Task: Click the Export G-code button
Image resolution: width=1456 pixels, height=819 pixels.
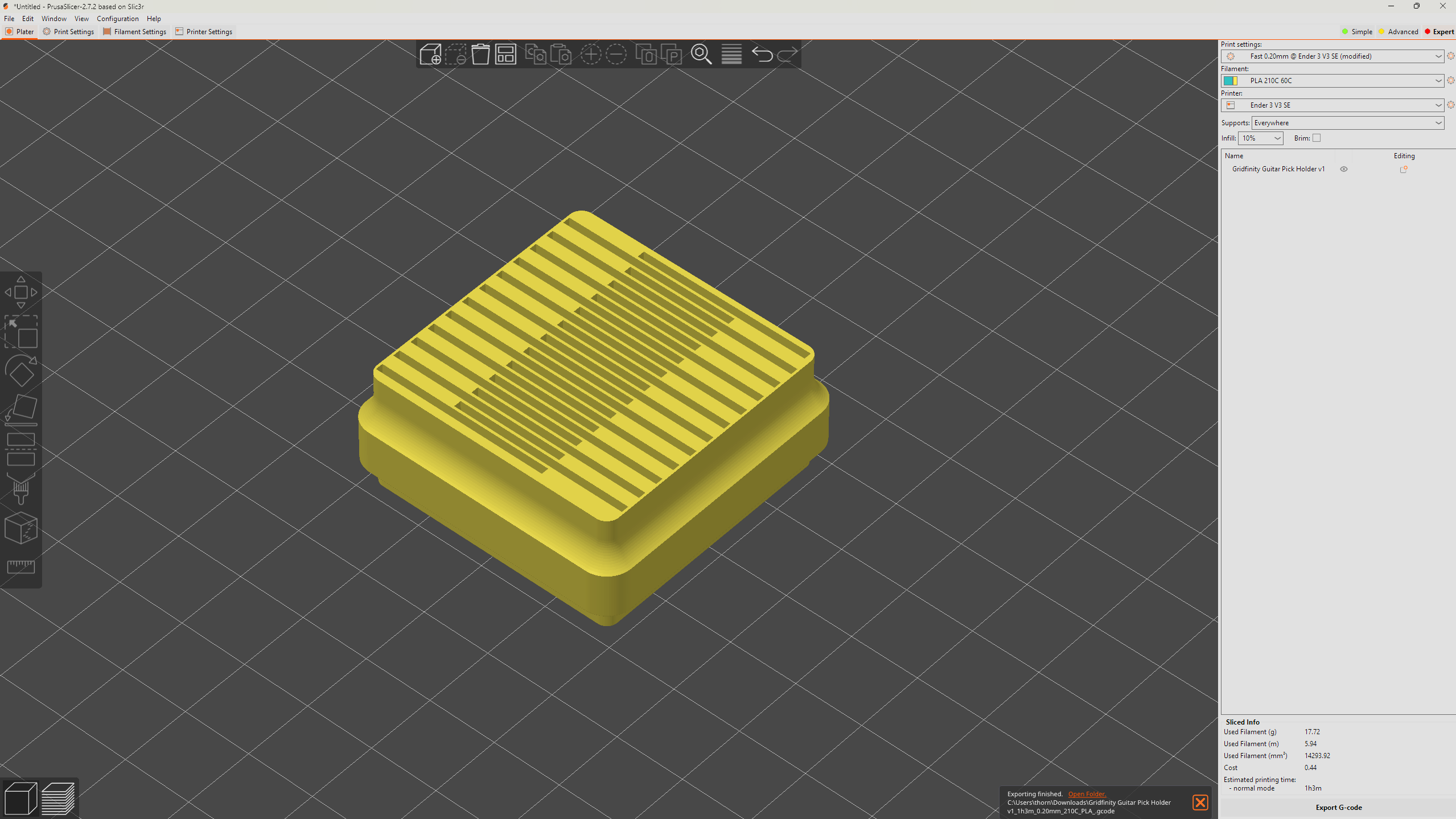Action: pyautogui.click(x=1338, y=807)
